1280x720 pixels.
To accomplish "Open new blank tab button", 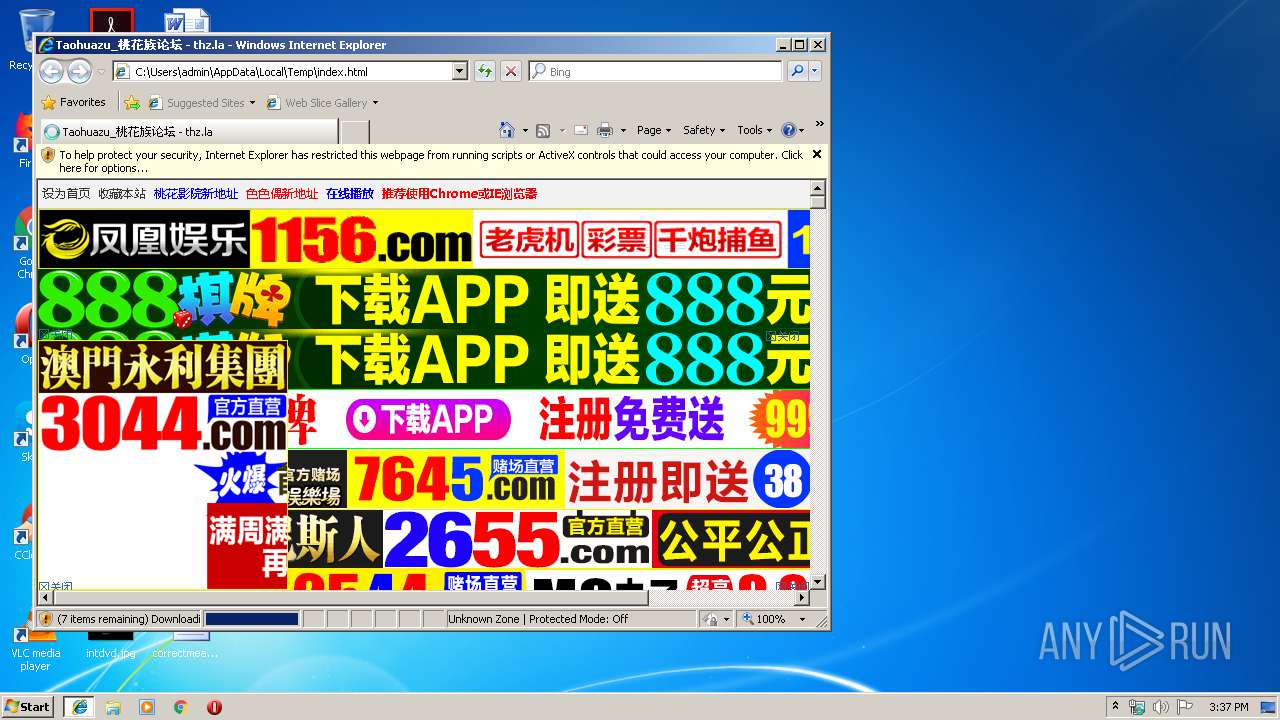I will point(355,131).
